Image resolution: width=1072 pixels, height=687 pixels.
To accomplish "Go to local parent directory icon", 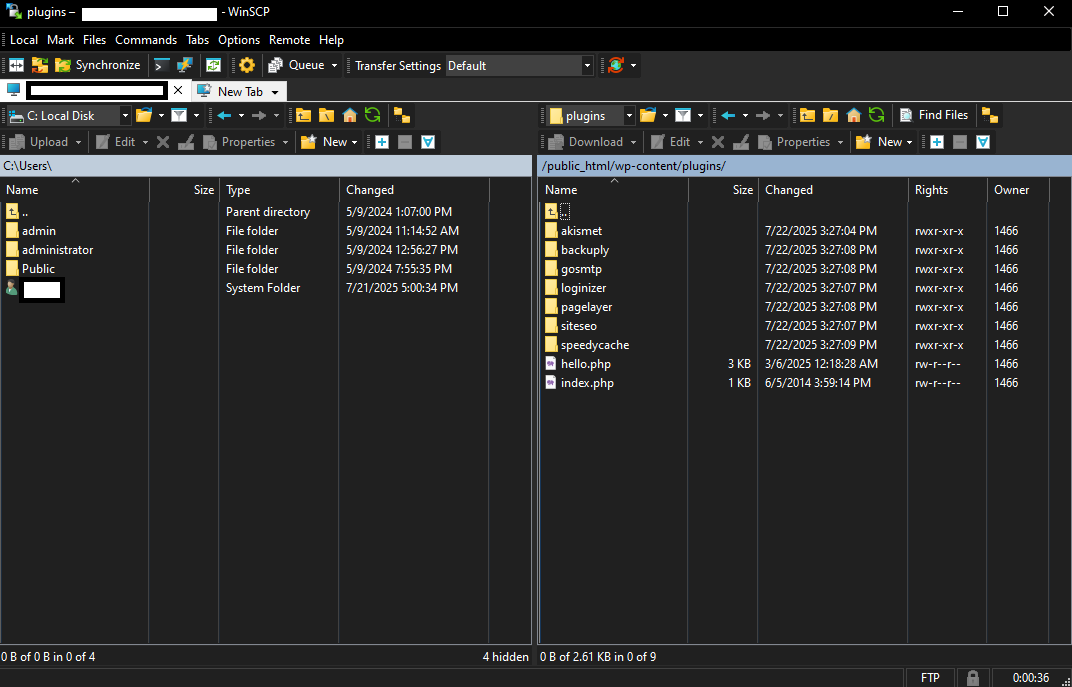I will click(x=304, y=115).
